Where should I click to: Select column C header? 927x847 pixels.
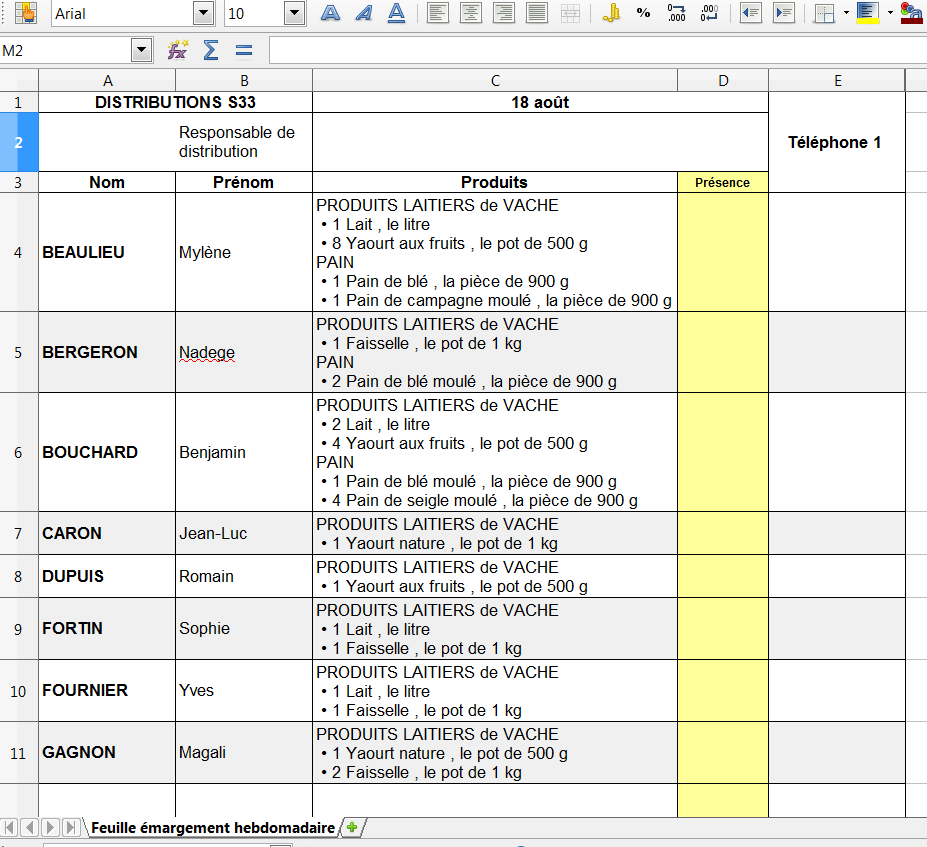[495, 80]
